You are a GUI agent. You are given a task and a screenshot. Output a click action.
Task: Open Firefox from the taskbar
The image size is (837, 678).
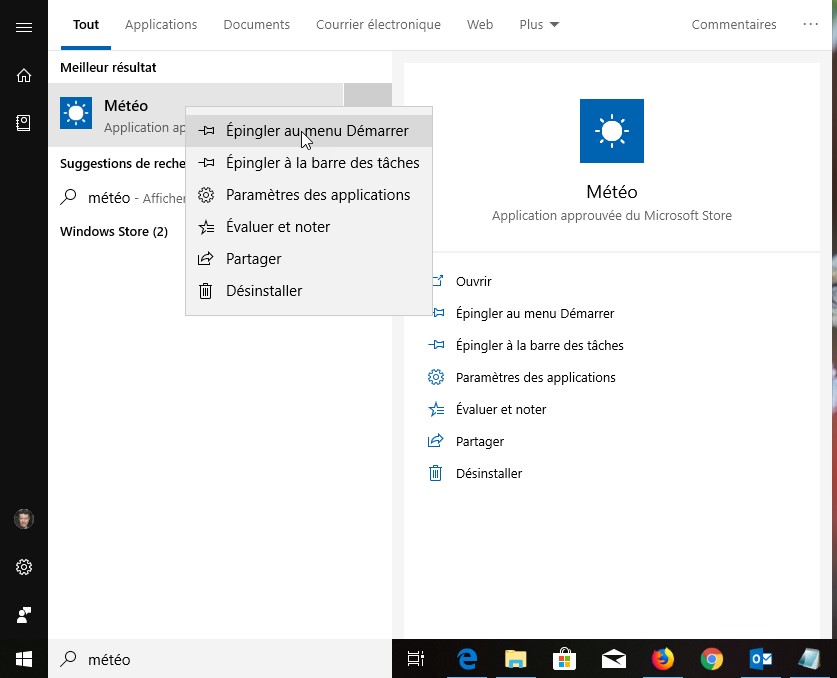click(x=662, y=659)
